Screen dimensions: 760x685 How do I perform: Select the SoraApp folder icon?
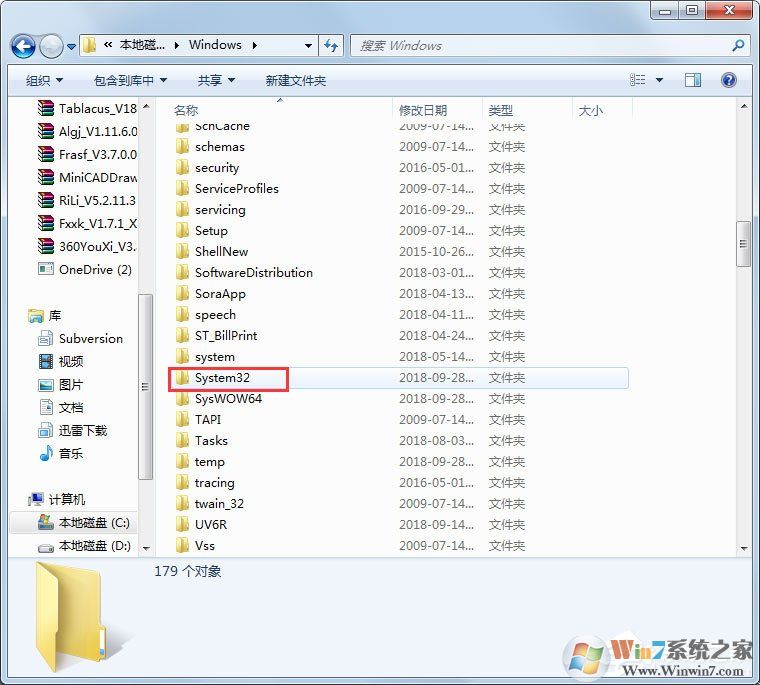coord(182,293)
